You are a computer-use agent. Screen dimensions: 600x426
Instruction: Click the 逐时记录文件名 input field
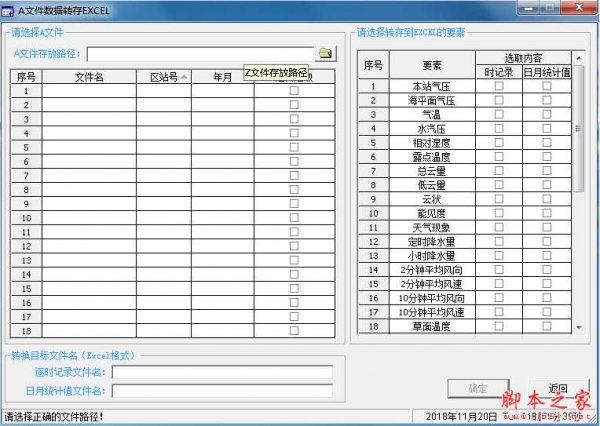tap(222, 372)
